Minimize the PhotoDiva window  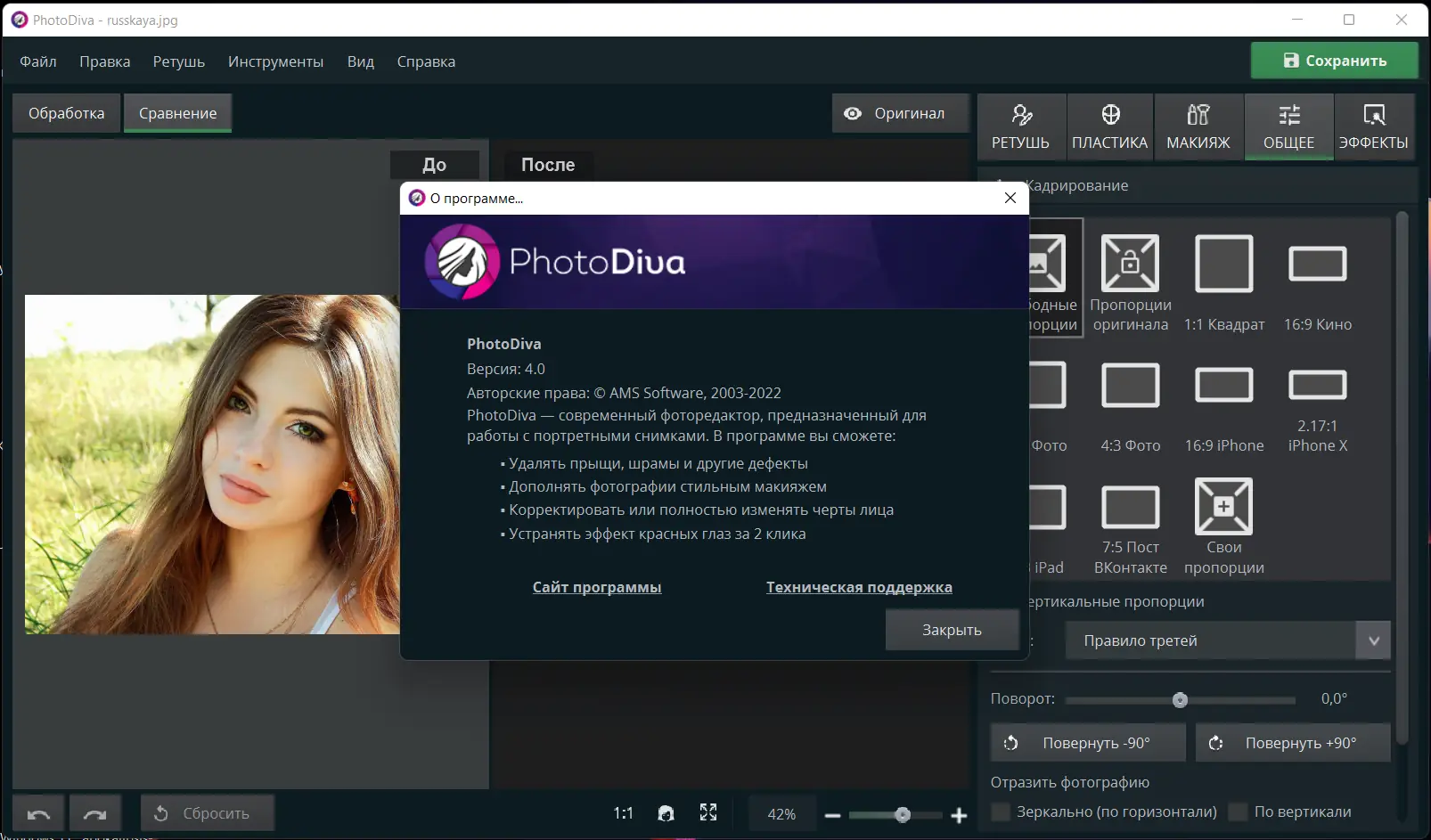click(1297, 20)
